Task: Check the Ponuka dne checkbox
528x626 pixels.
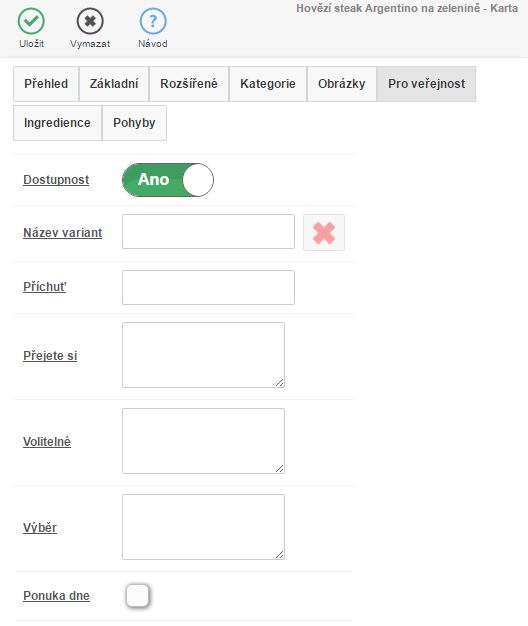Action: (138, 596)
